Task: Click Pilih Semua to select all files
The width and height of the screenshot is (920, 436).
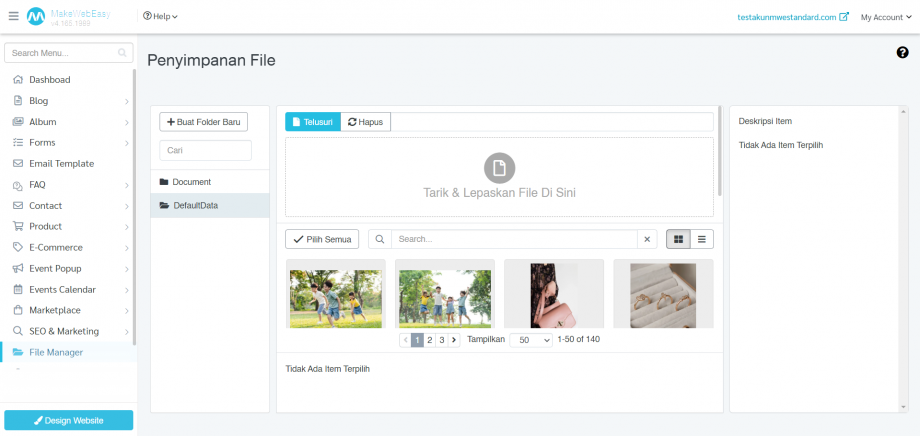Action: (322, 239)
